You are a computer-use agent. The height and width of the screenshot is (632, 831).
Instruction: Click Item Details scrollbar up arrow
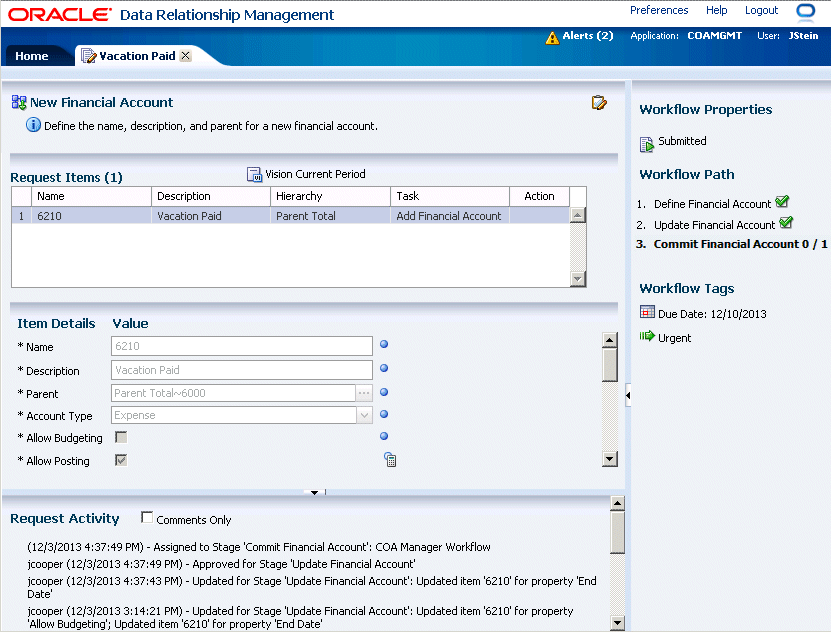click(610, 340)
